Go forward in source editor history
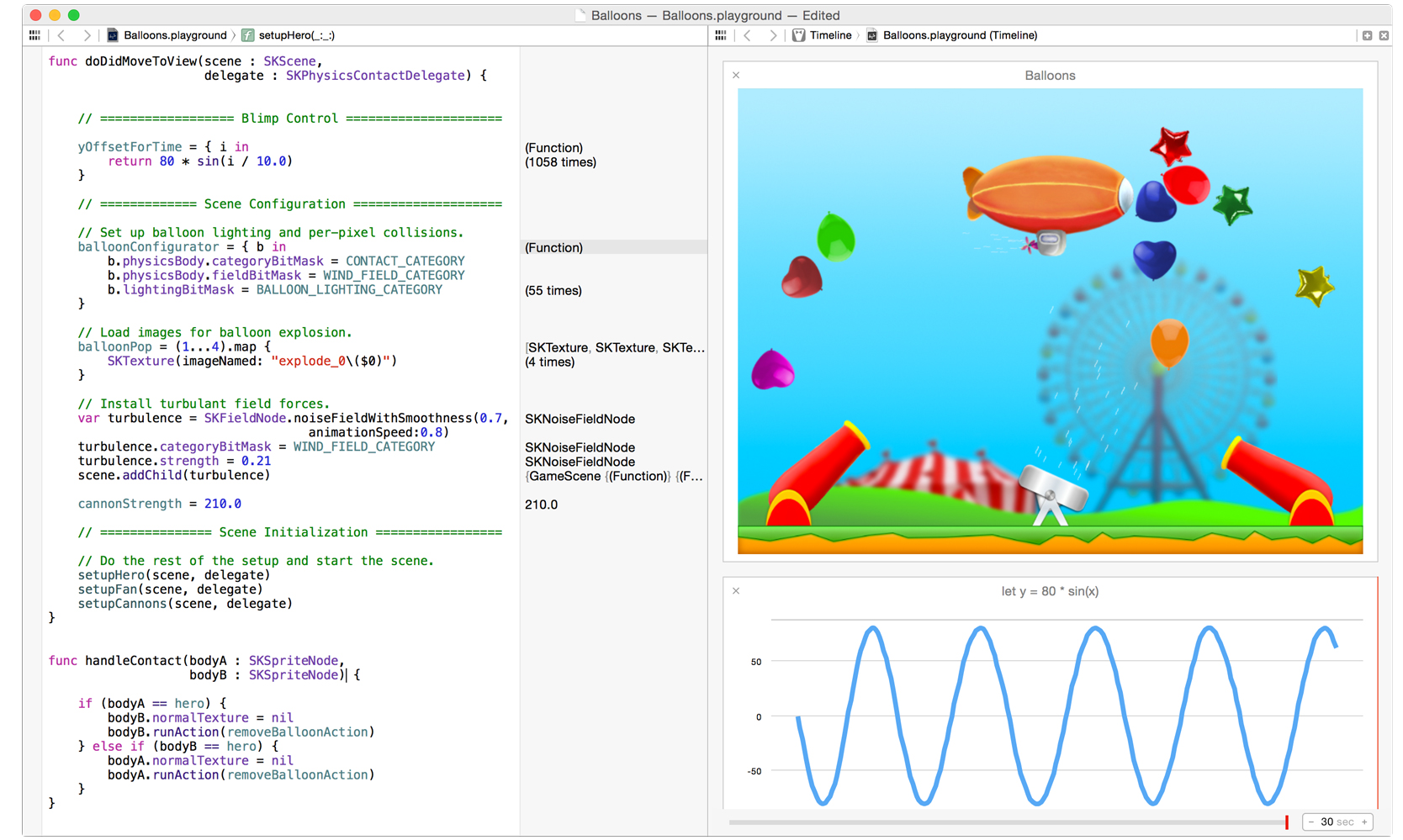This screenshot has width=1403, height=840. tap(86, 35)
